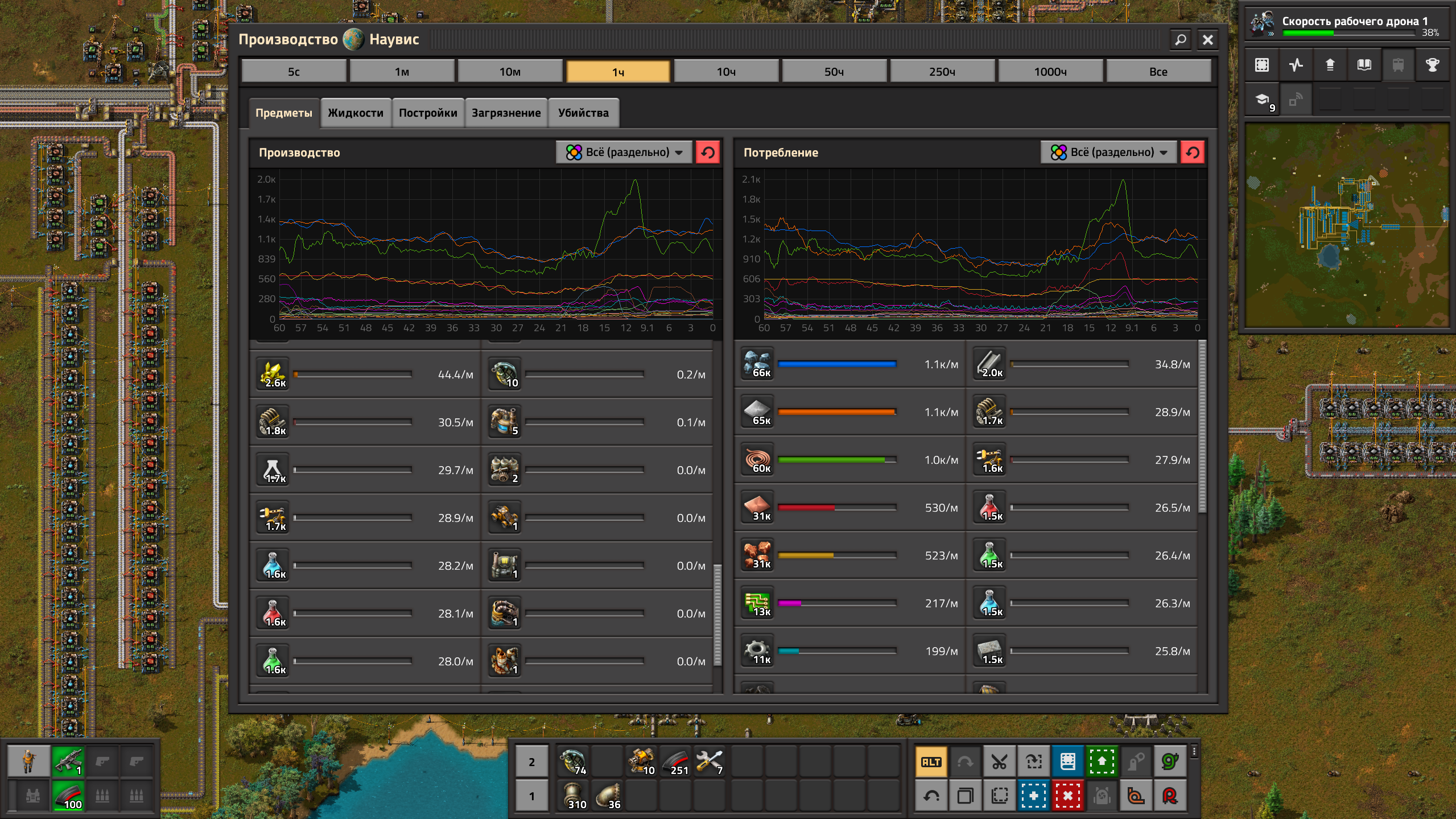Select the red deconstruction planner tool
Viewport: 1456px width, 819px height.
click(x=1067, y=796)
